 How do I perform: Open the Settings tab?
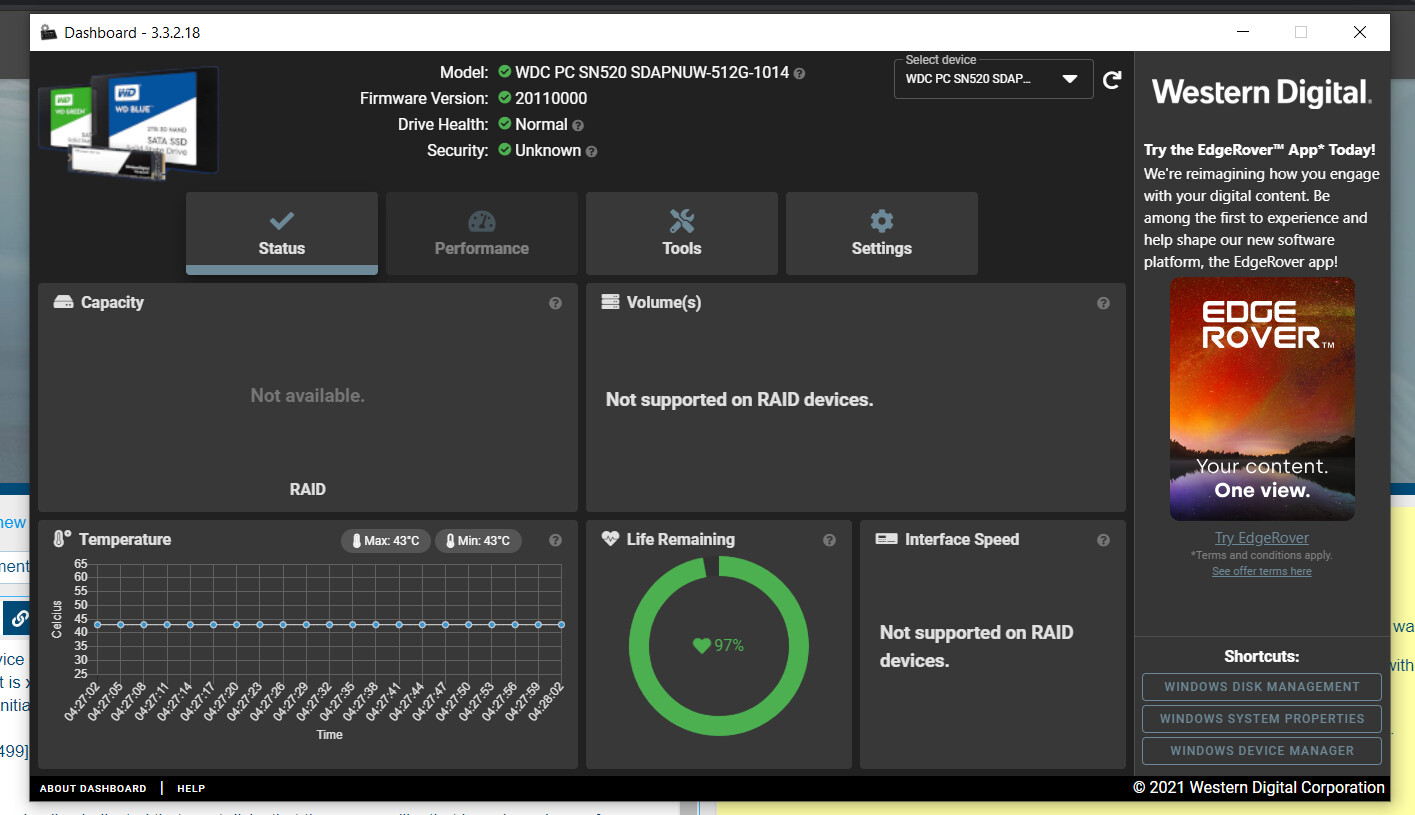(x=882, y=233)
